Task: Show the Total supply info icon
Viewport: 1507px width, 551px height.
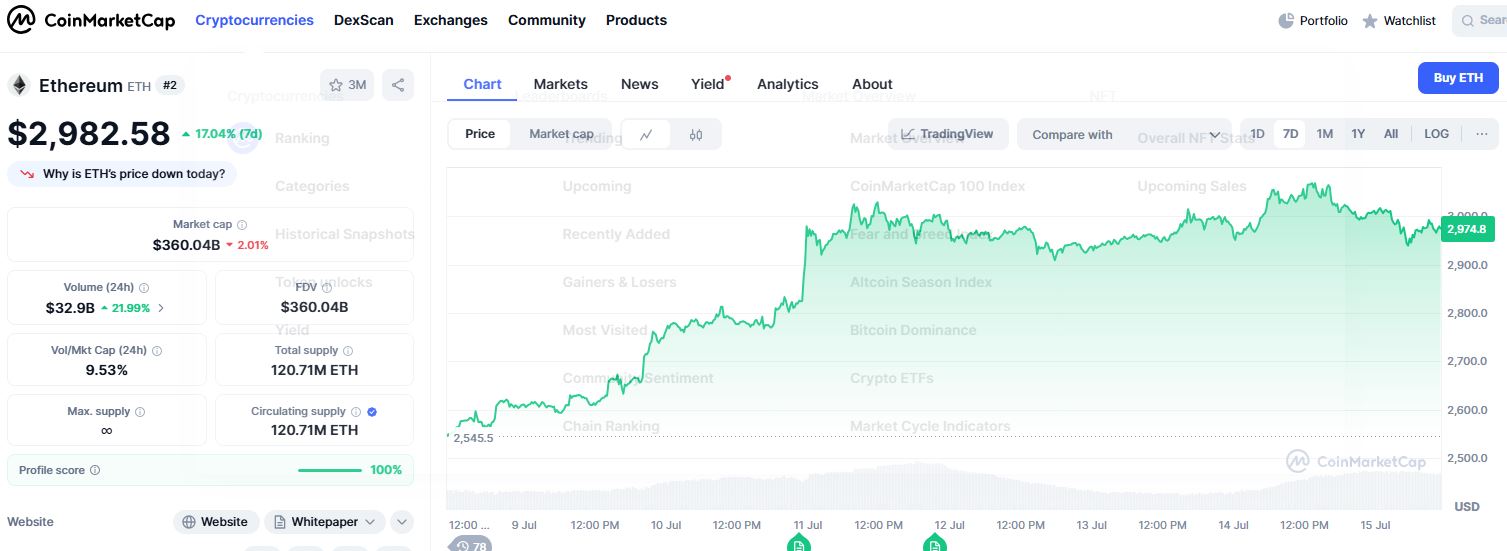Action: 348,351
